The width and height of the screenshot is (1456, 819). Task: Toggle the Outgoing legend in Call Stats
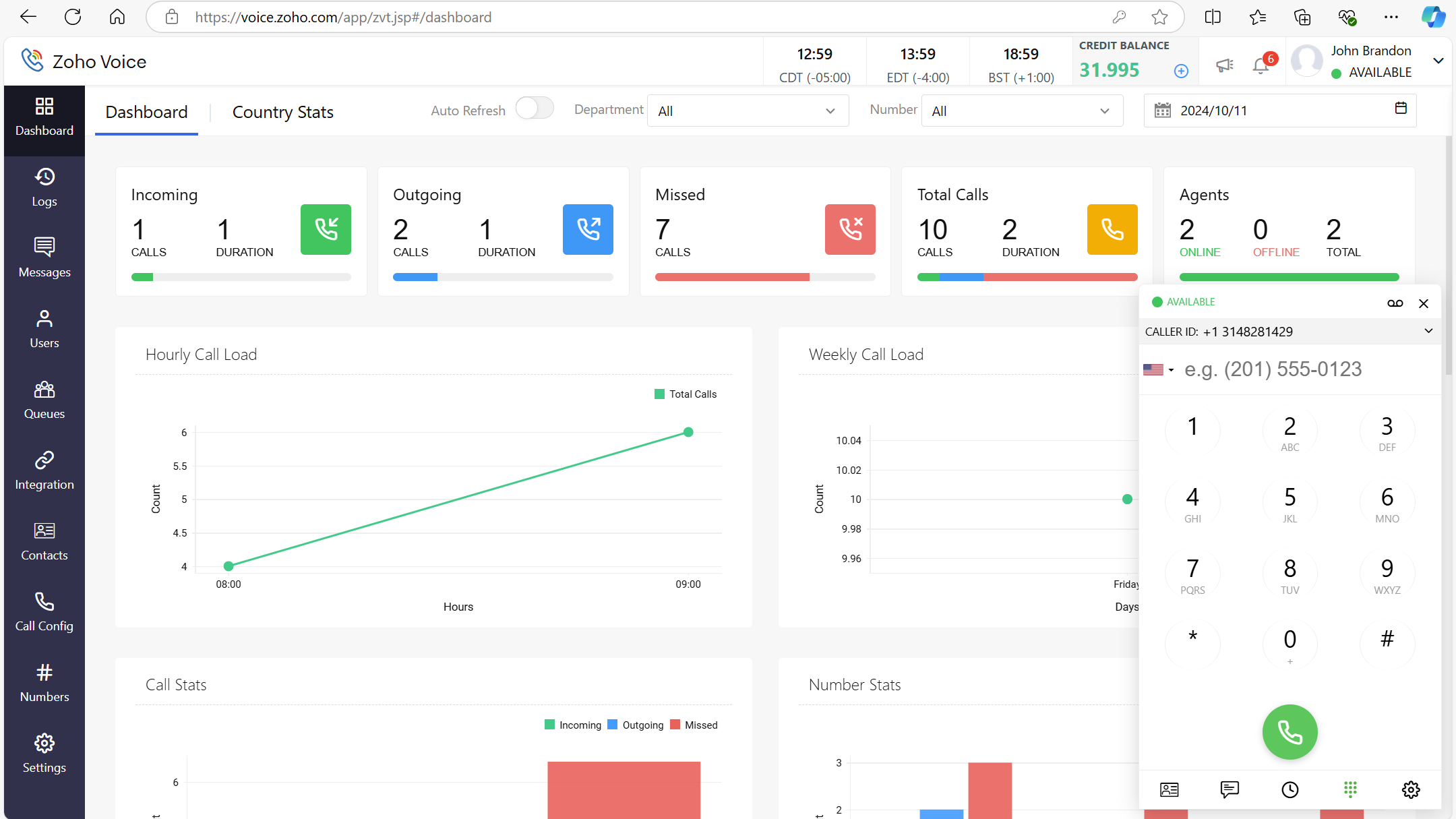[x=636, y=725]
